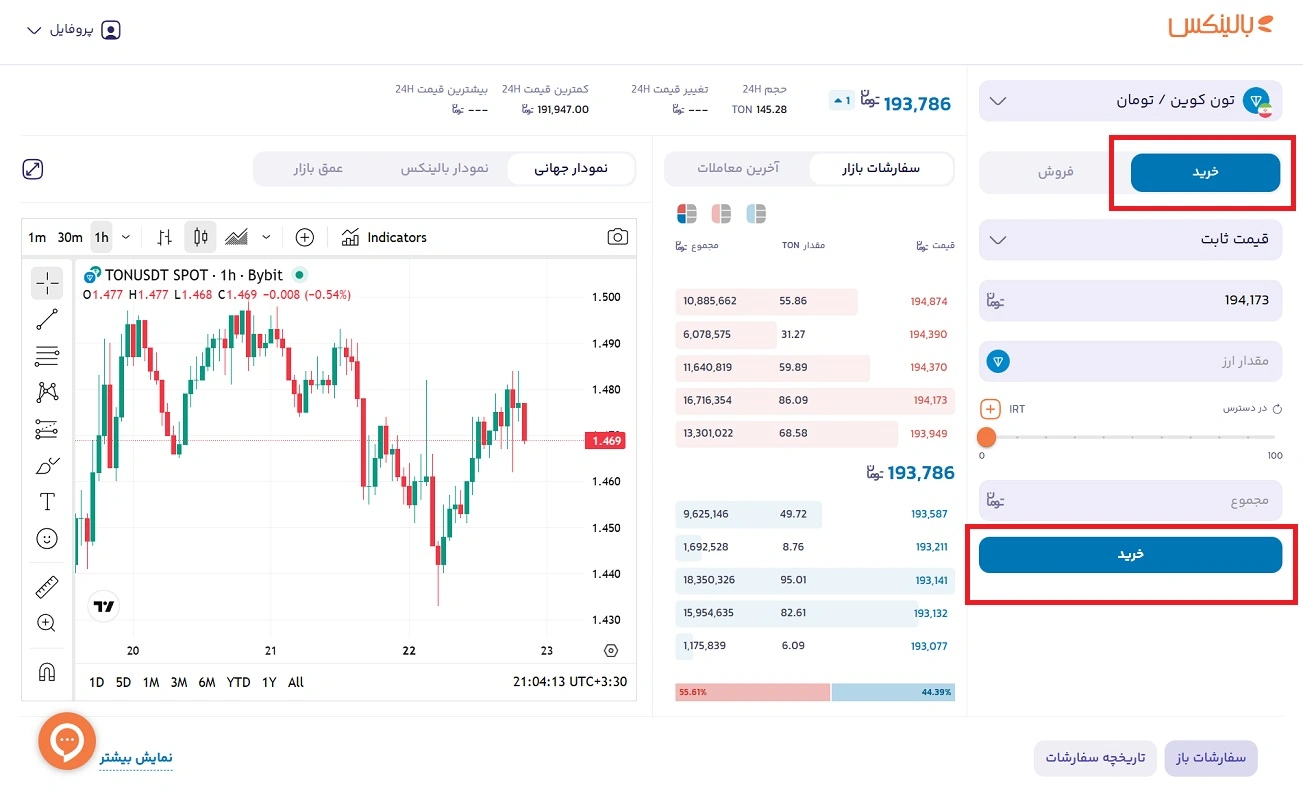This screenshot has height=800, width=1303.
Task: Select the trend line drawing tool
Action: 47,320
